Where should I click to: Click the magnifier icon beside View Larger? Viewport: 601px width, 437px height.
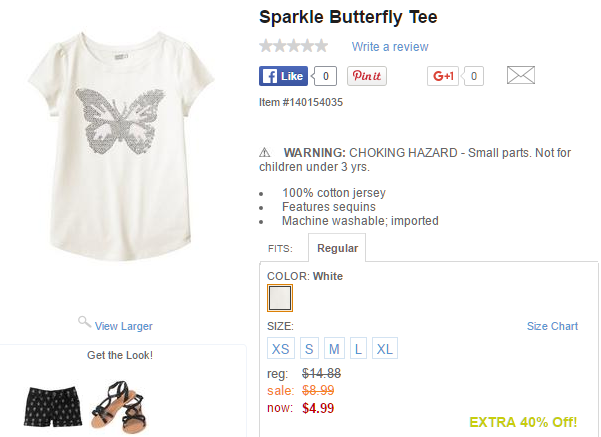click(84, 322)
